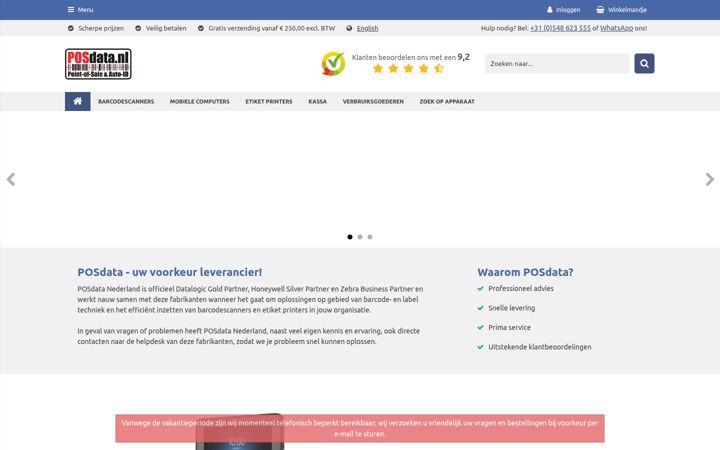Click 'Snelle levering' list item
720x450 pixels.
click(512, 308)
